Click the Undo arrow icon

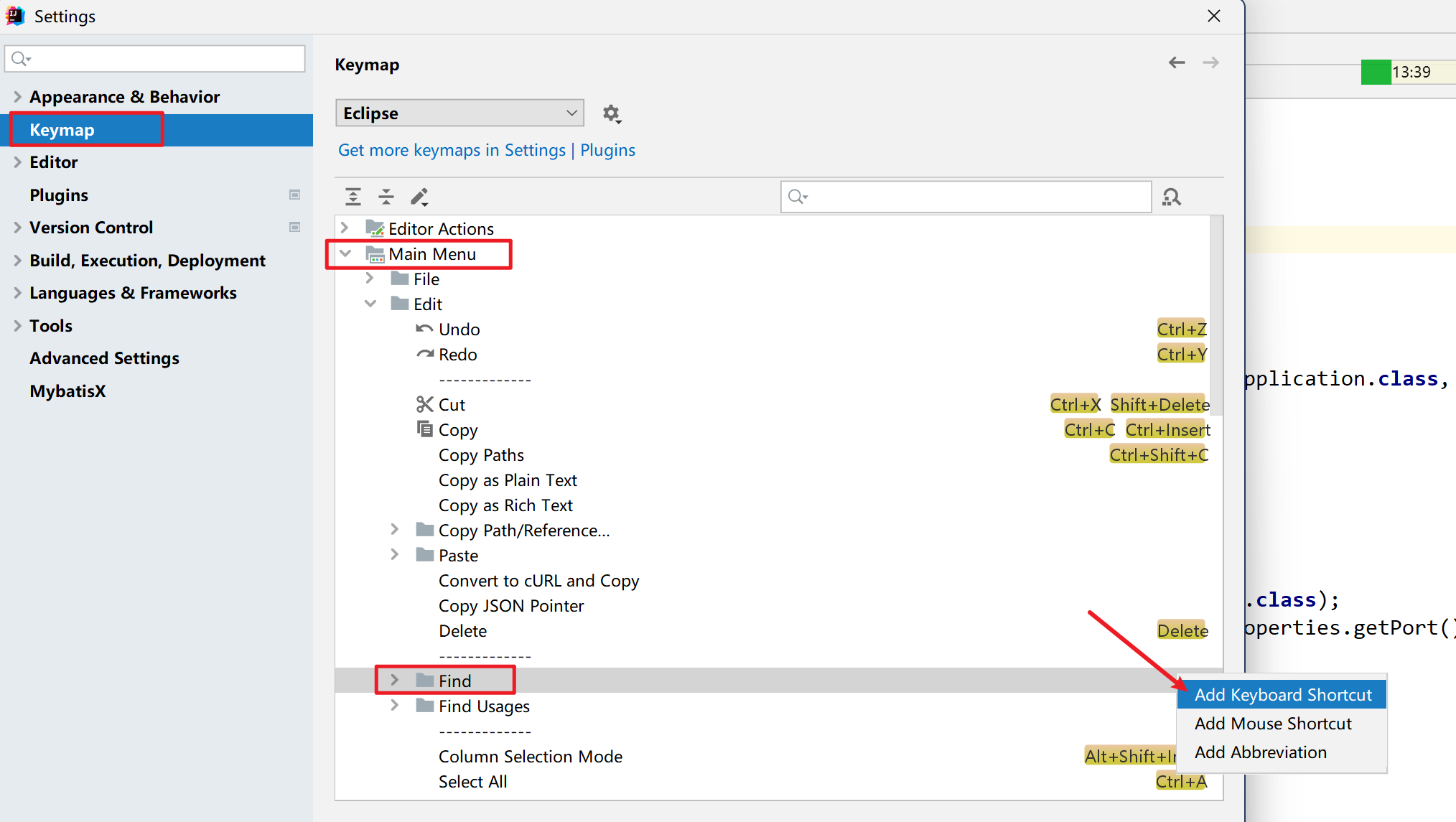(x=425, y=330)
